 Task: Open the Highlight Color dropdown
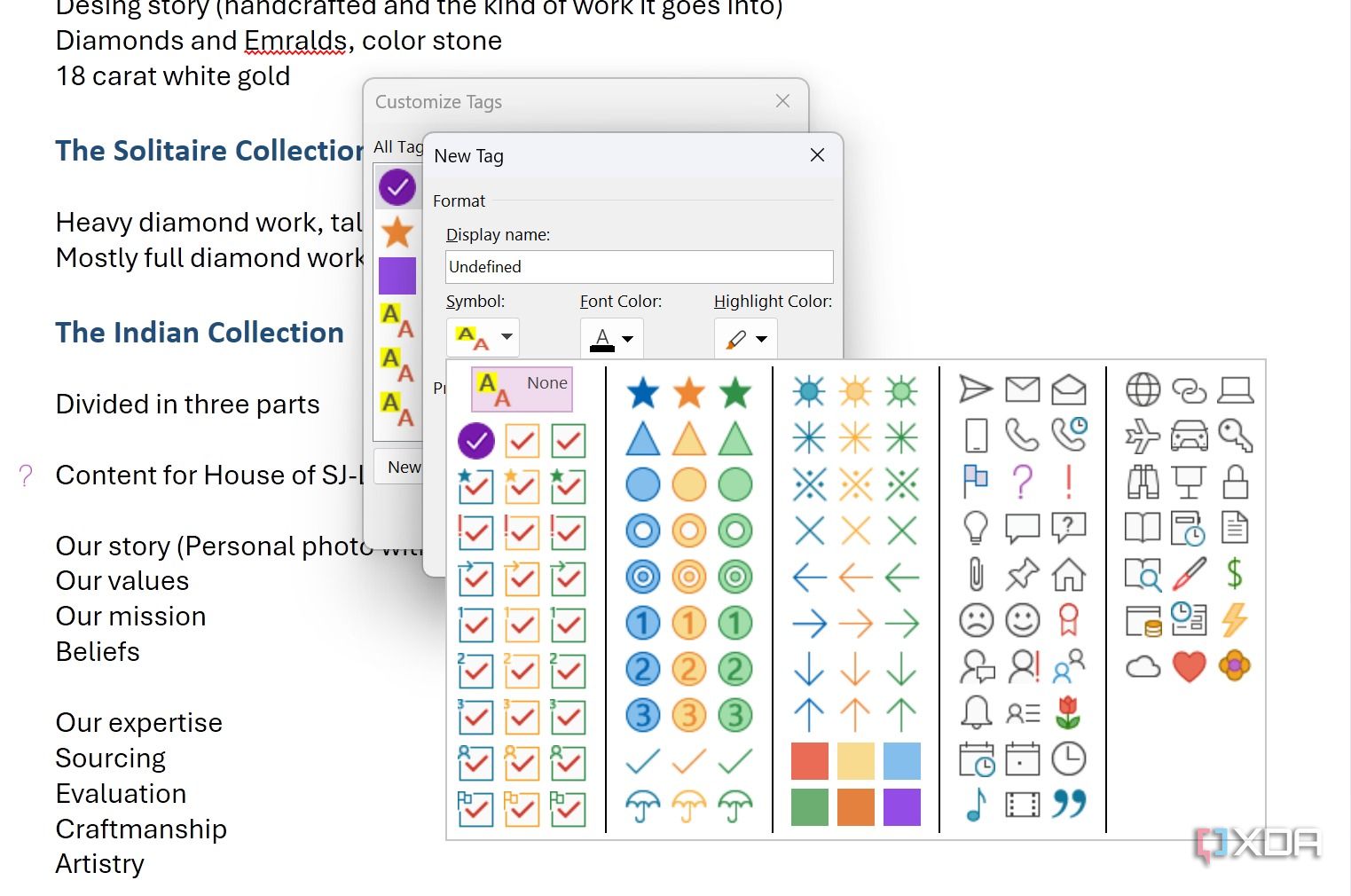tap(746, 338)
